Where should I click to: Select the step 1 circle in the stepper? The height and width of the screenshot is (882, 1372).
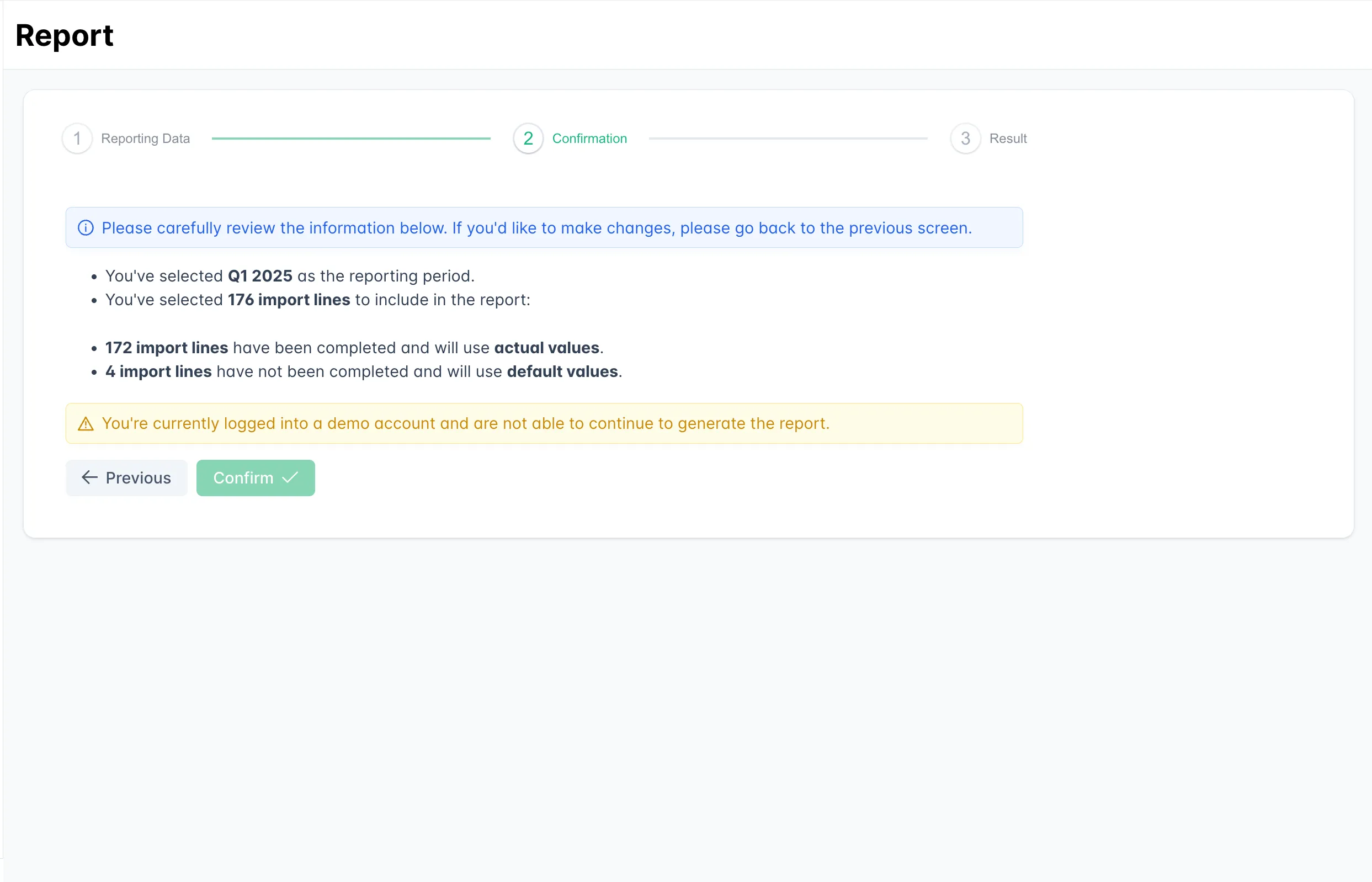(77, 139)
